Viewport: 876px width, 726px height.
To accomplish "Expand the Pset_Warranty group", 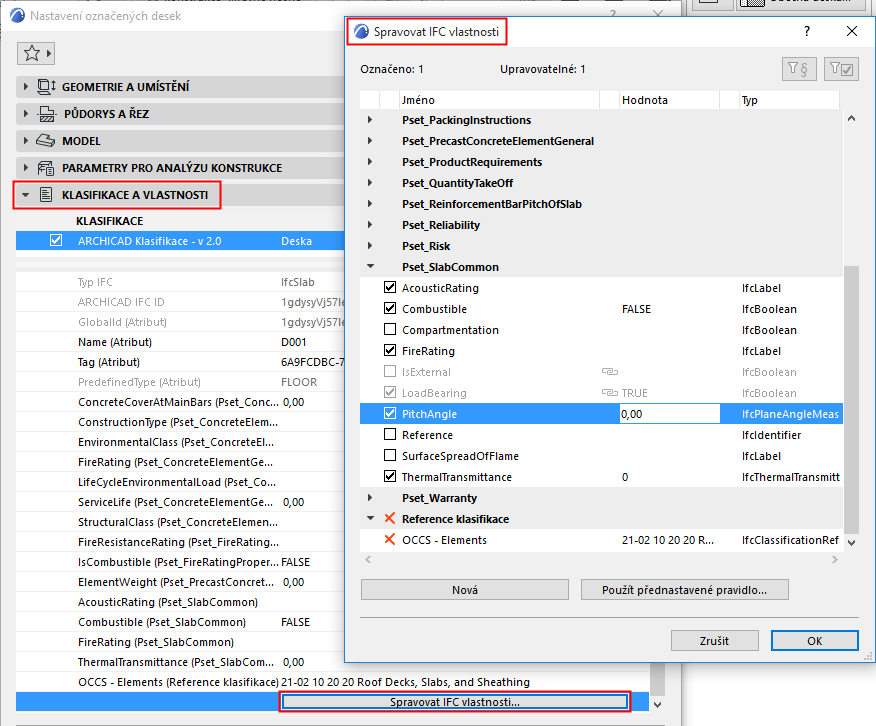I will [x=370, y=497].
